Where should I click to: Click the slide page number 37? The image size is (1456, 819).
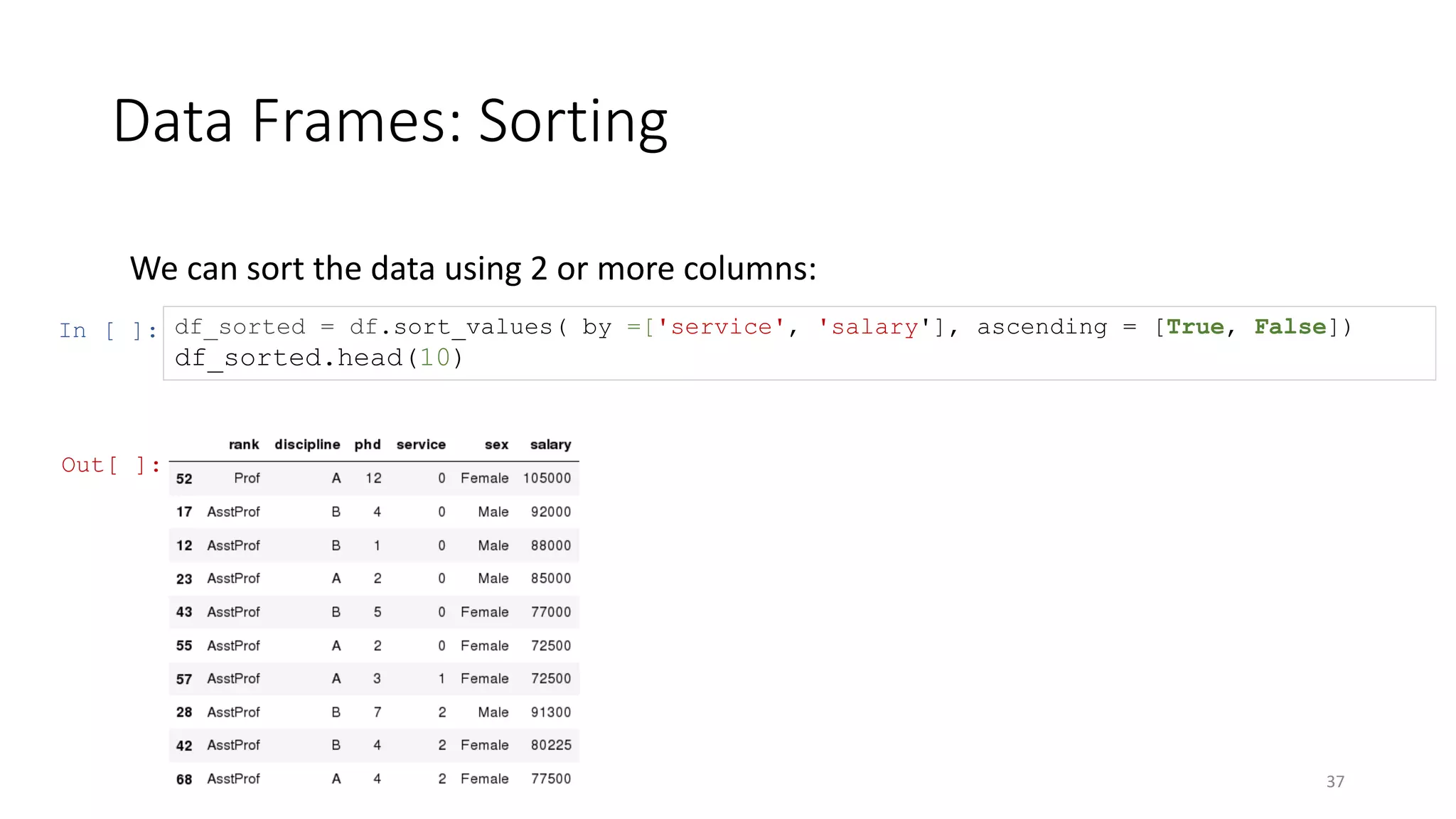(x=1334, y=781)
